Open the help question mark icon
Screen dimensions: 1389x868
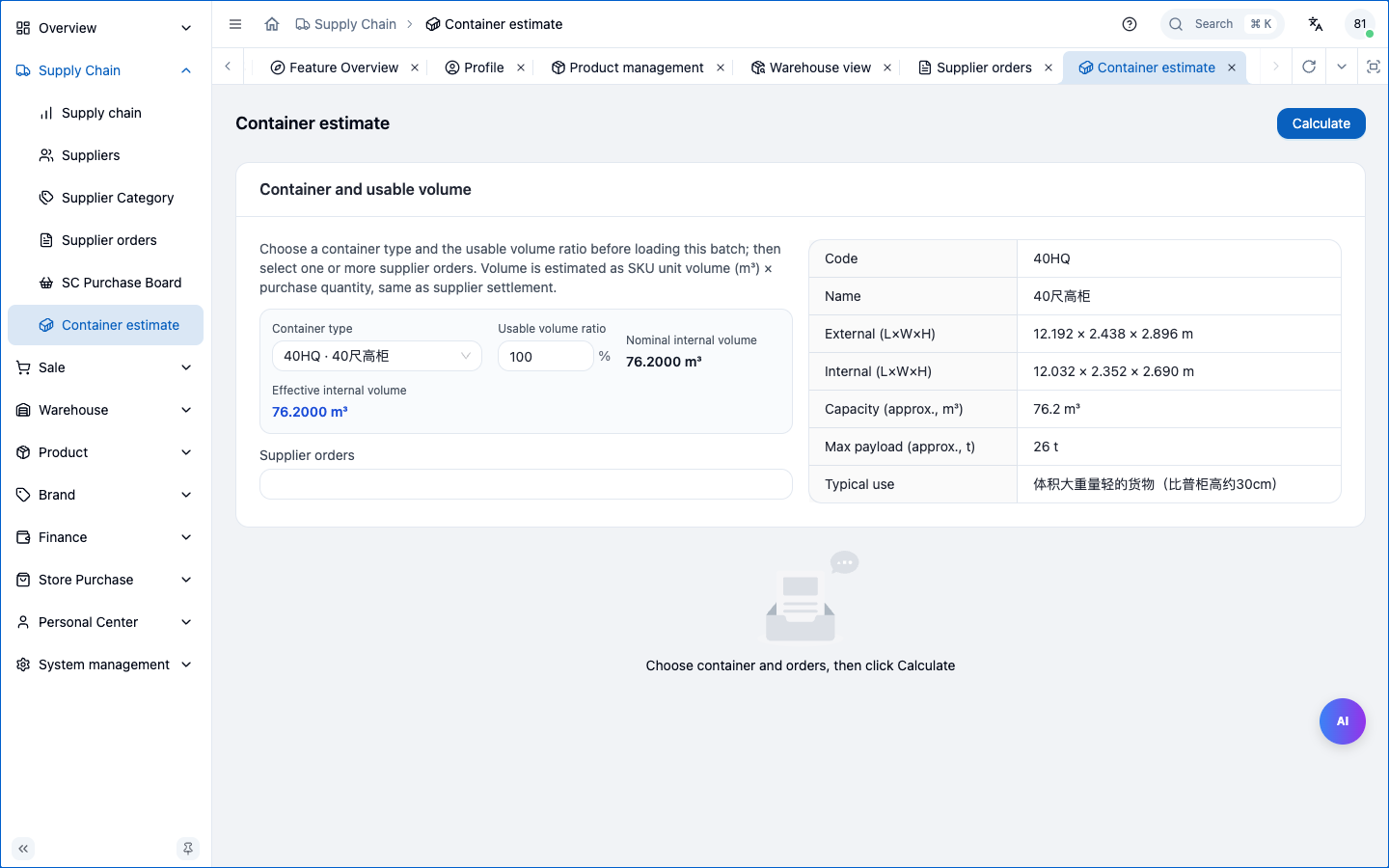[1130, 24]
